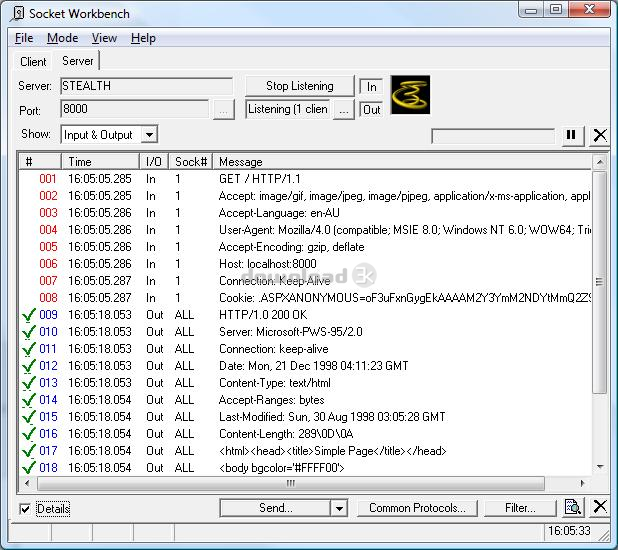
Task: Toggle the Out indicator button
Action: [x=371, y=110]
